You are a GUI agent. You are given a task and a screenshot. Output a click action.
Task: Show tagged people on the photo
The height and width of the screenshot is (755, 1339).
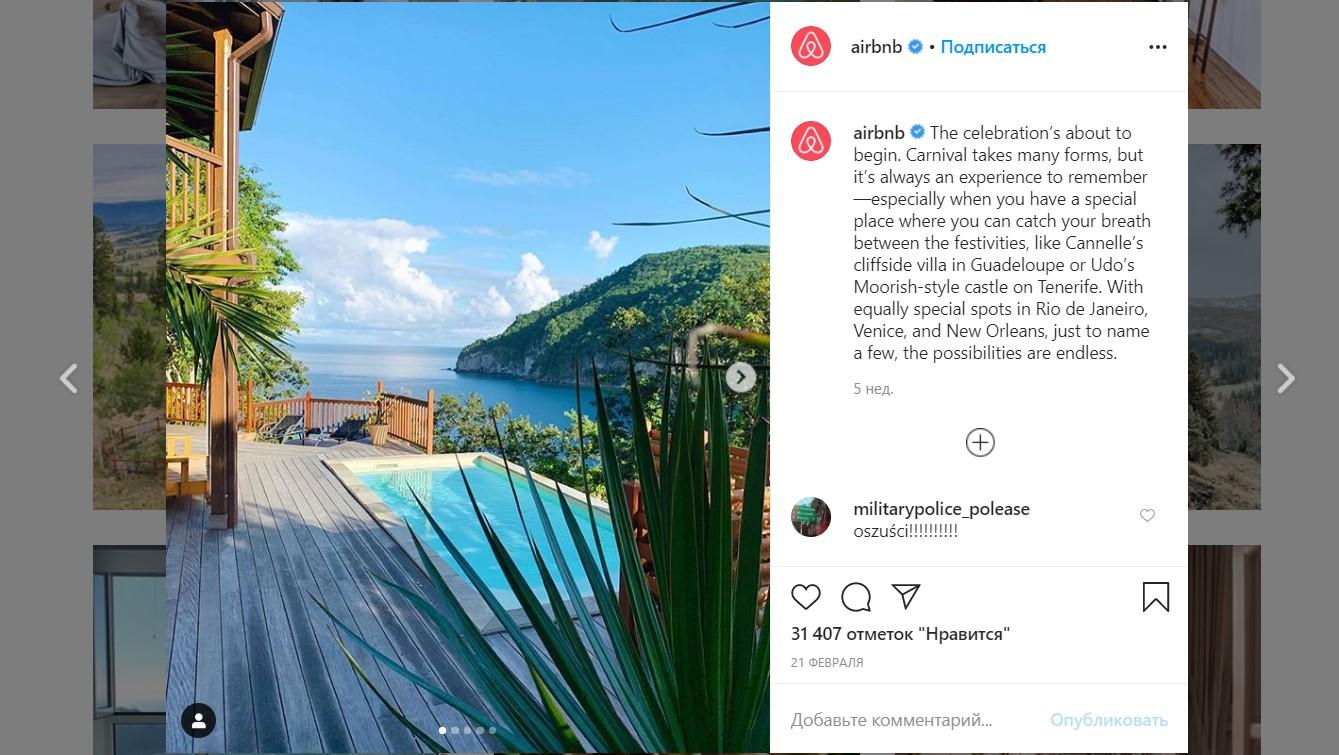tap(198, 720)
